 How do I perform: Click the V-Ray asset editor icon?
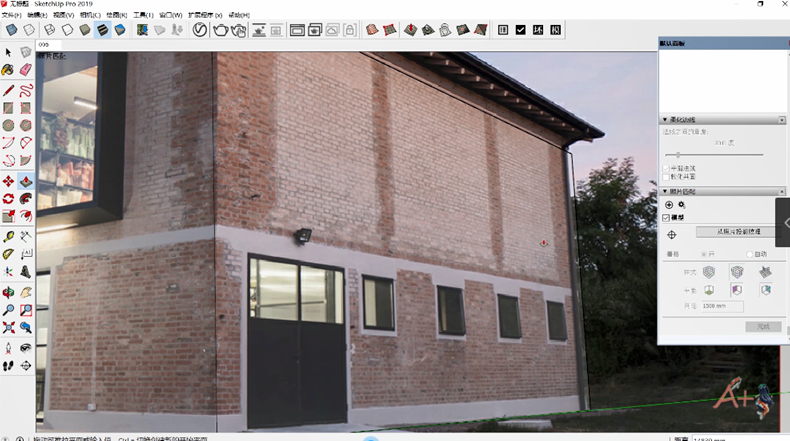click(x=199, y=30)
